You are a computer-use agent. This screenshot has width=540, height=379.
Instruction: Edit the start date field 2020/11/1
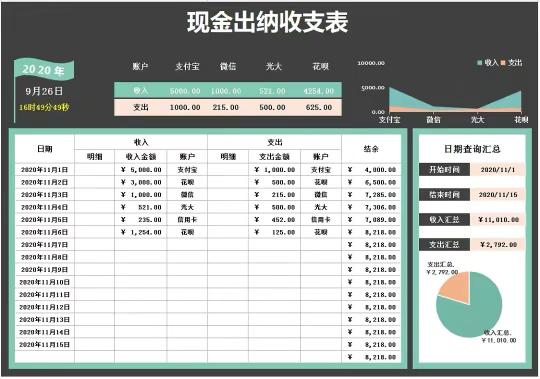click(498, 169)
